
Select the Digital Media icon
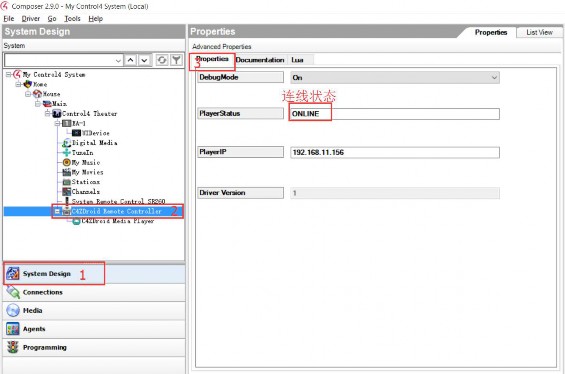pyautogui.click(x=67, y=143)
